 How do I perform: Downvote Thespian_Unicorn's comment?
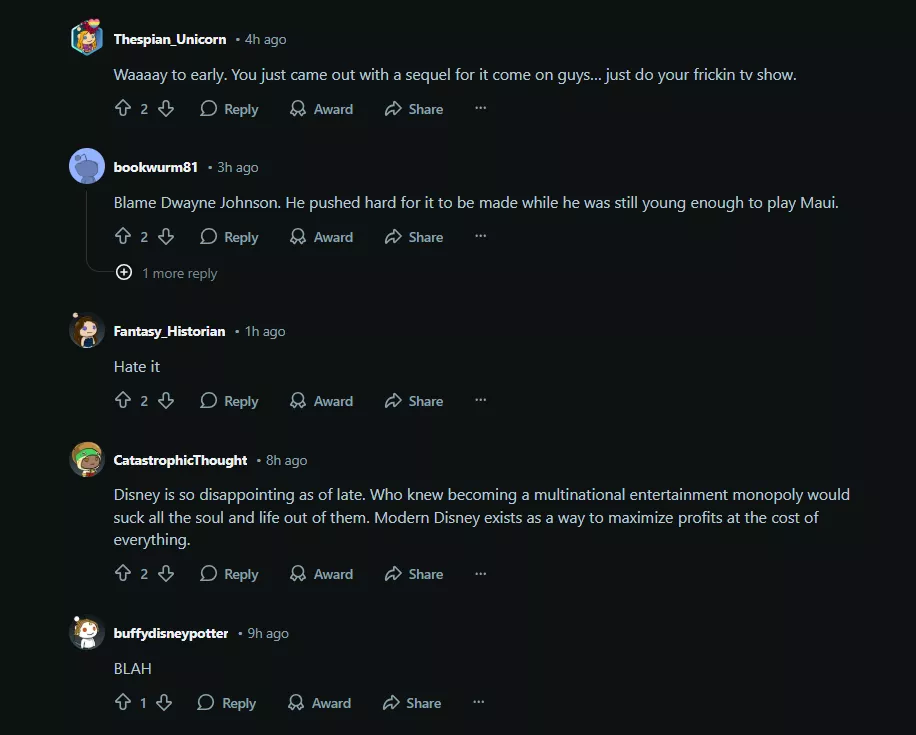(x=166, y=109)
